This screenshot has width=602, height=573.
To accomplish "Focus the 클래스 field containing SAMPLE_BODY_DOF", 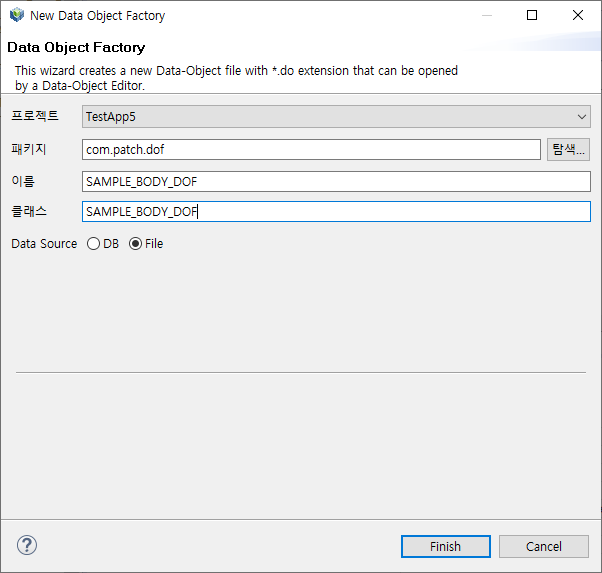I will point(336,212).
